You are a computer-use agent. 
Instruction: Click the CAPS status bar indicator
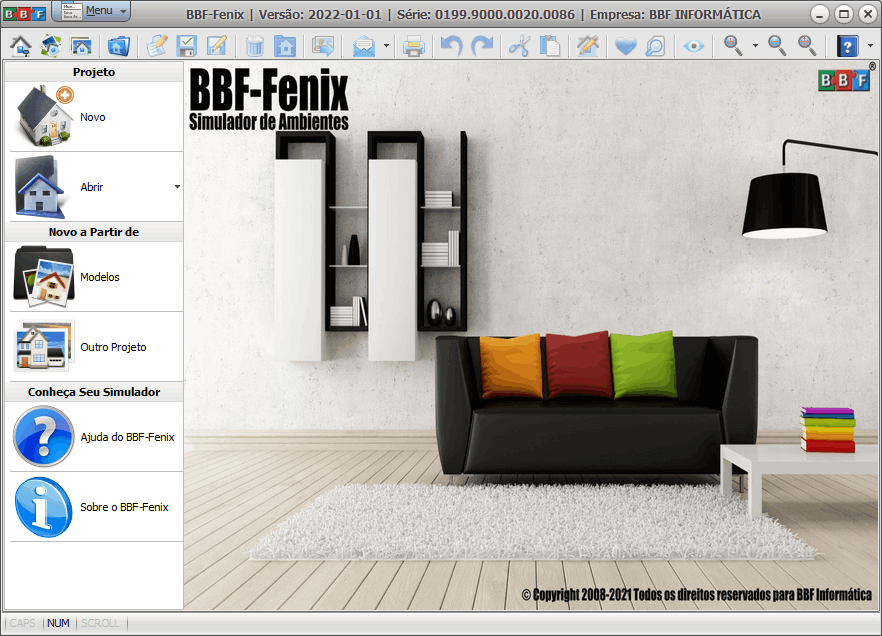[x=22, y=623]
